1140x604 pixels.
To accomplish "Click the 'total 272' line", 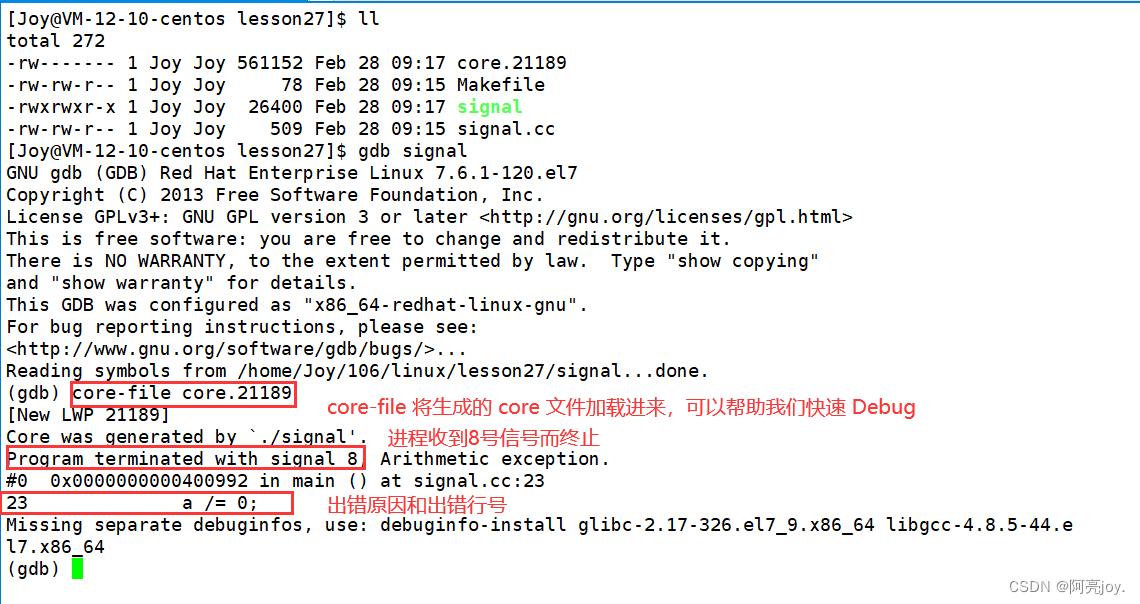I will (56, 41).
